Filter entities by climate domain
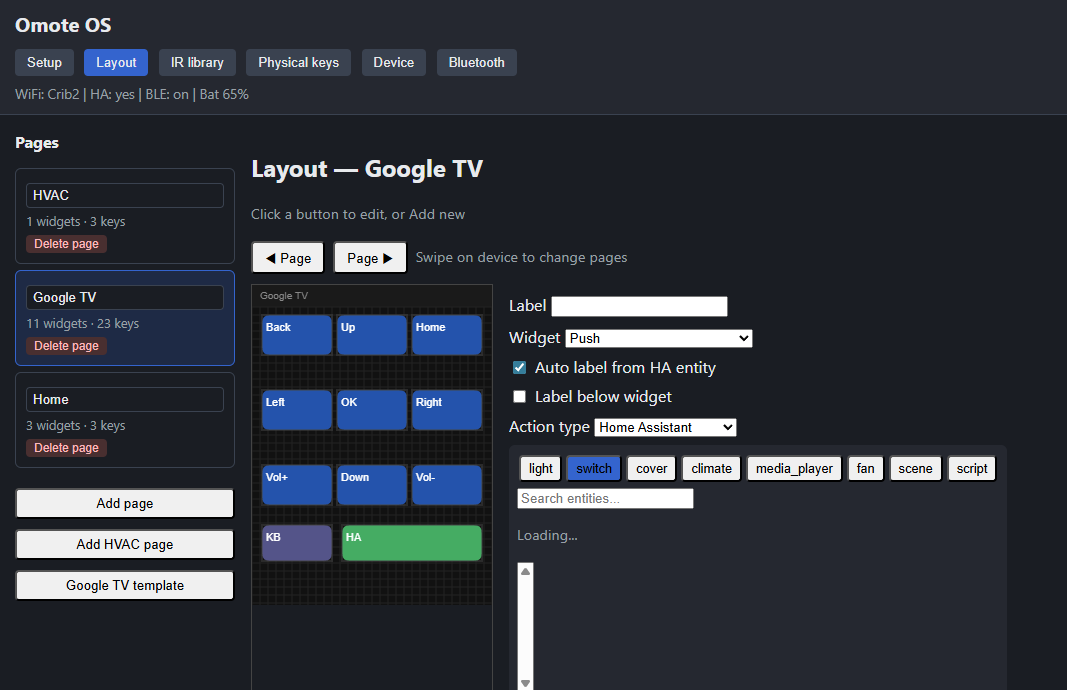The image size is (1067, 690). pyautogui.click(x=711, y=468)
